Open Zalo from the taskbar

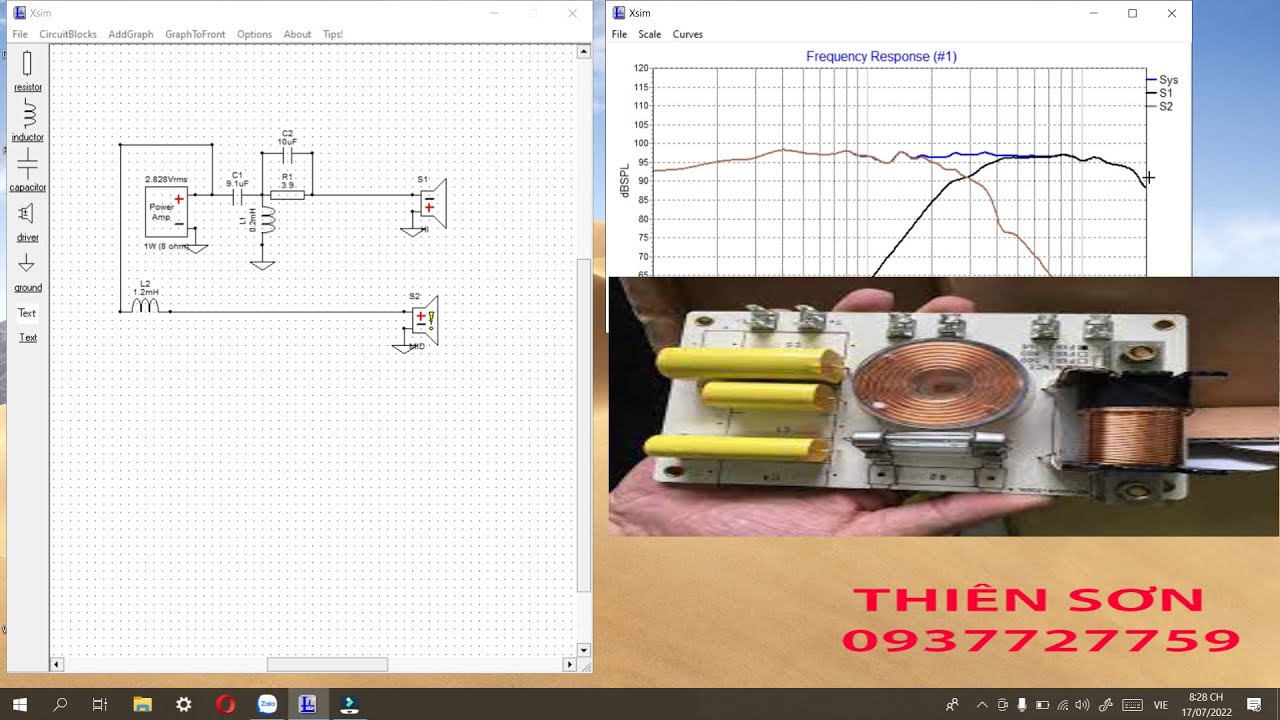point(267,704)
